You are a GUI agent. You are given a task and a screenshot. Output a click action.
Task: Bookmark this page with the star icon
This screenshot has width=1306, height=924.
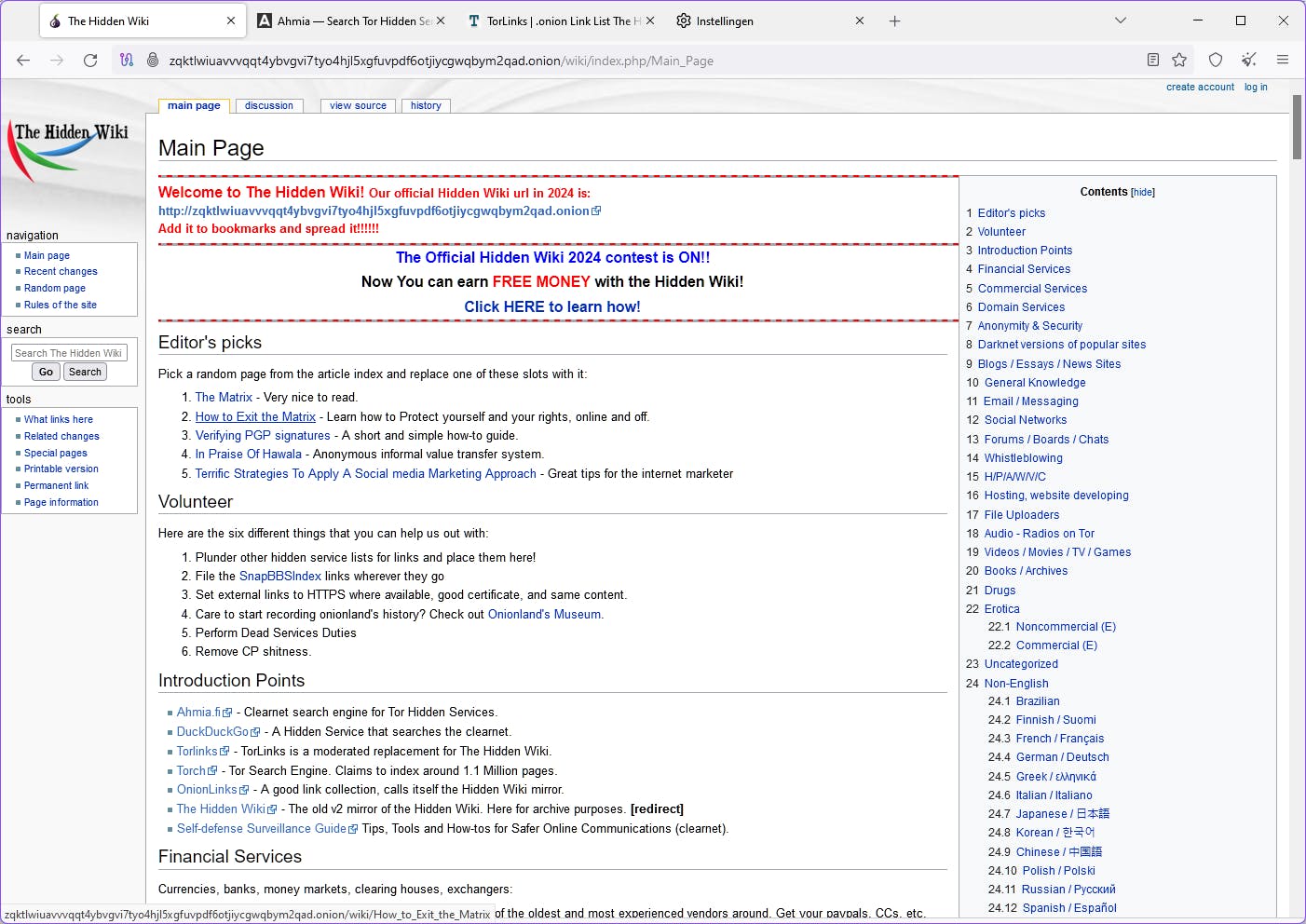1179,61
